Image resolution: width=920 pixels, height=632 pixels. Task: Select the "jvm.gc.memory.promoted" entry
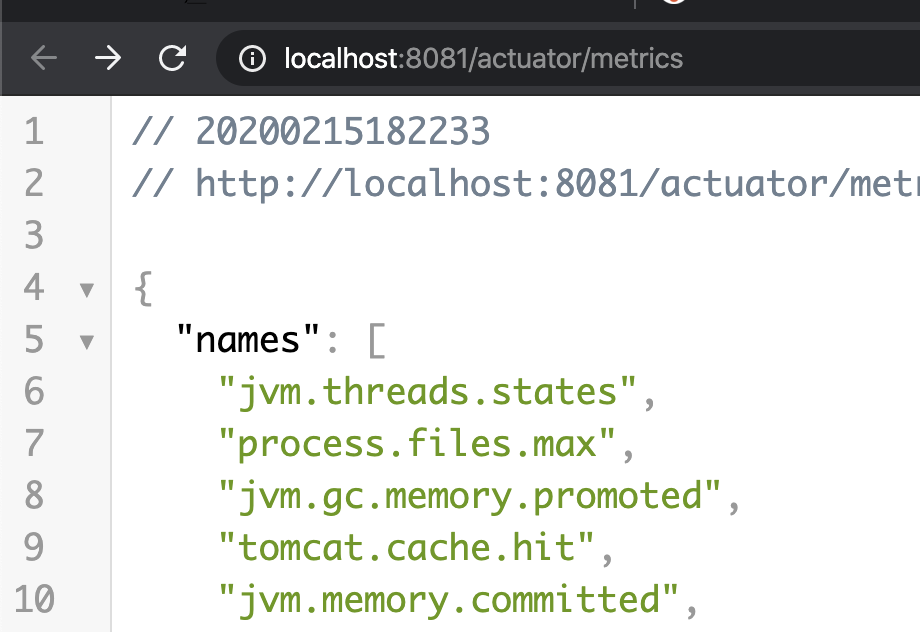pyautogui.click(x=469, y=496)
